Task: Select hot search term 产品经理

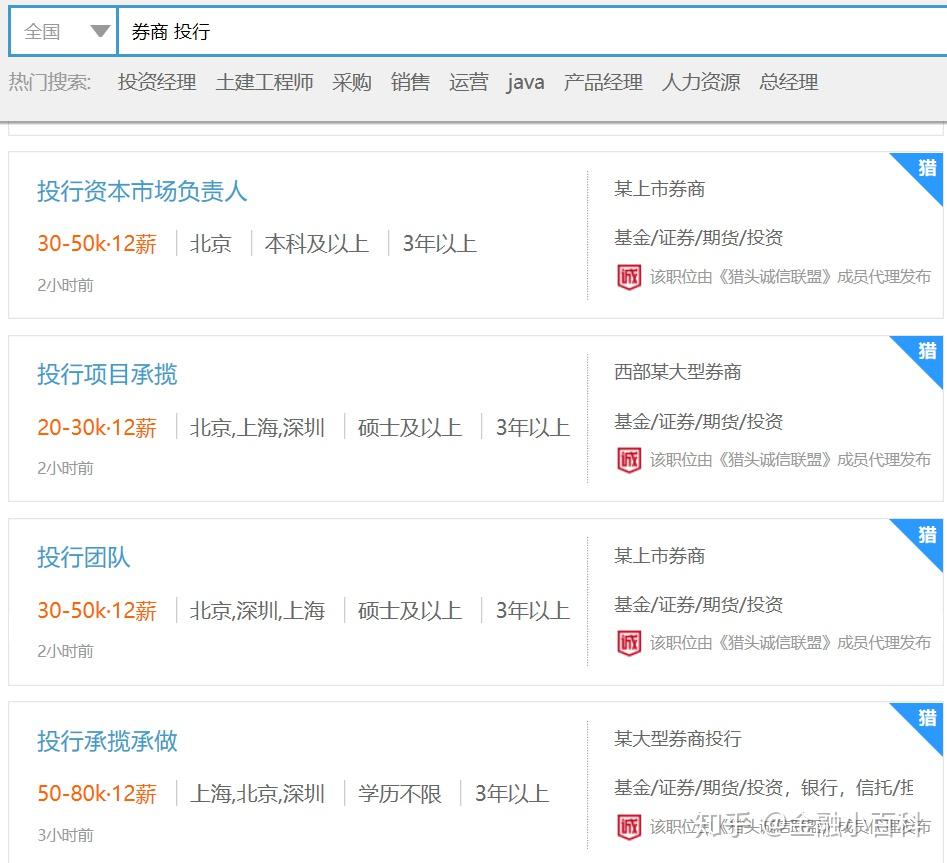Action: [603, 82]
